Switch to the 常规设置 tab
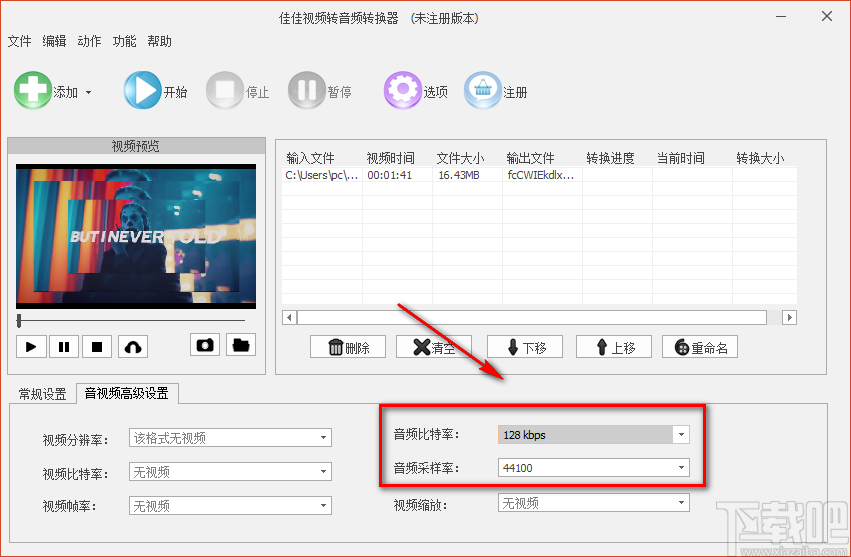 pos(42,394)
